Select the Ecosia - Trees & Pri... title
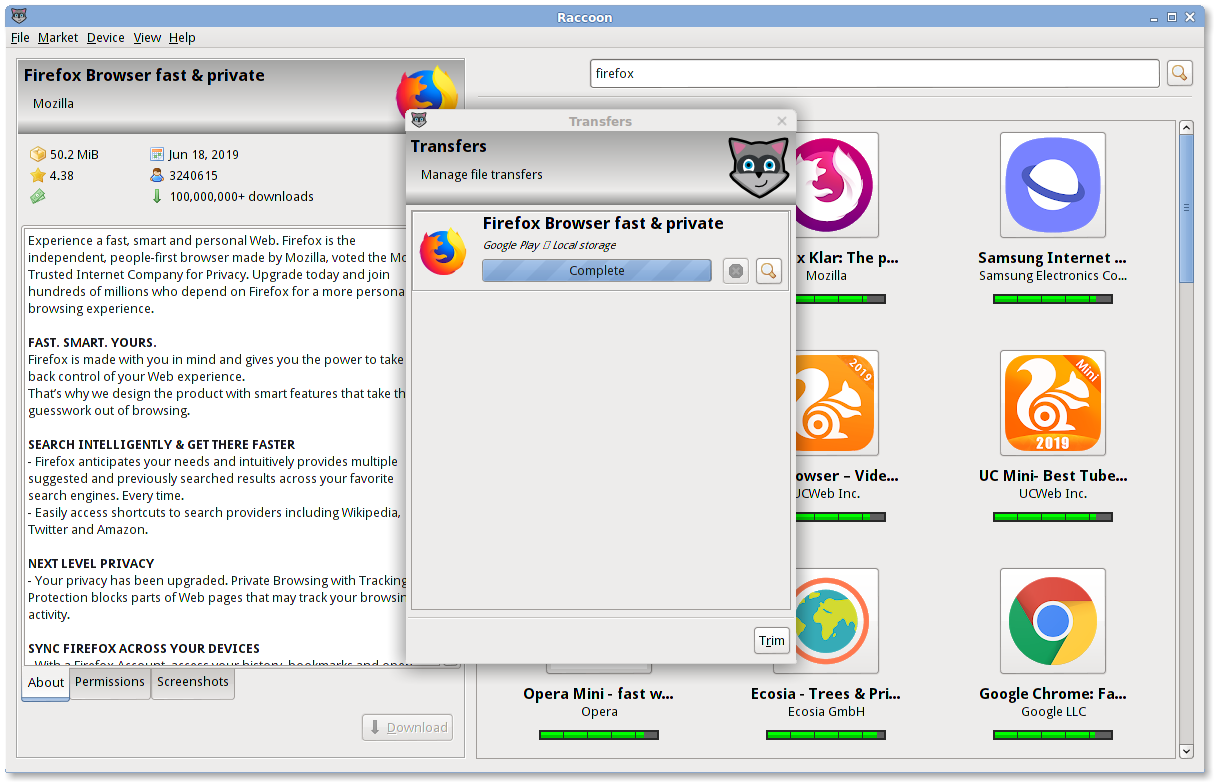The height and width of the screenshot is (782, 1214). (826, 694)
